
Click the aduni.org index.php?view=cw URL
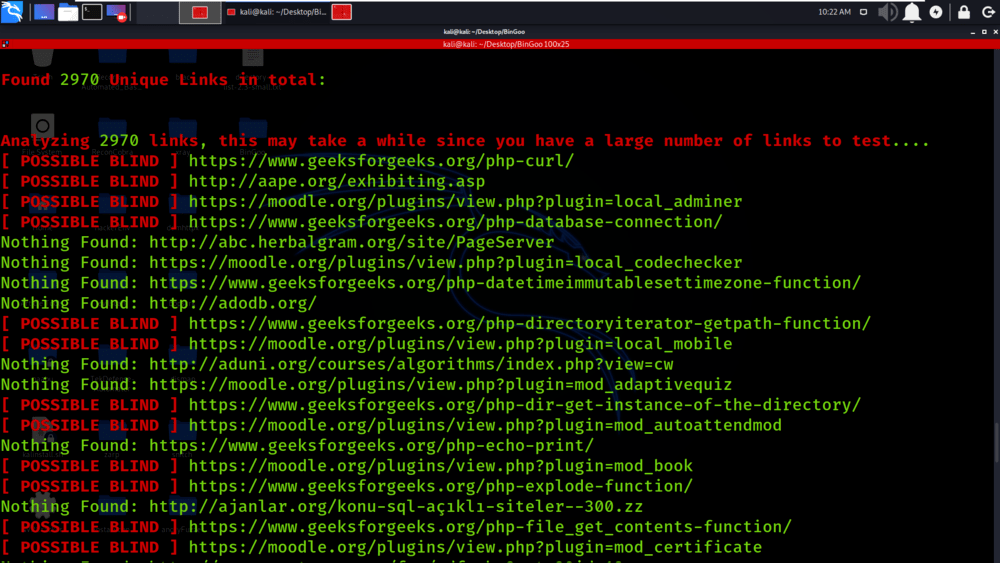pos(411,364)
